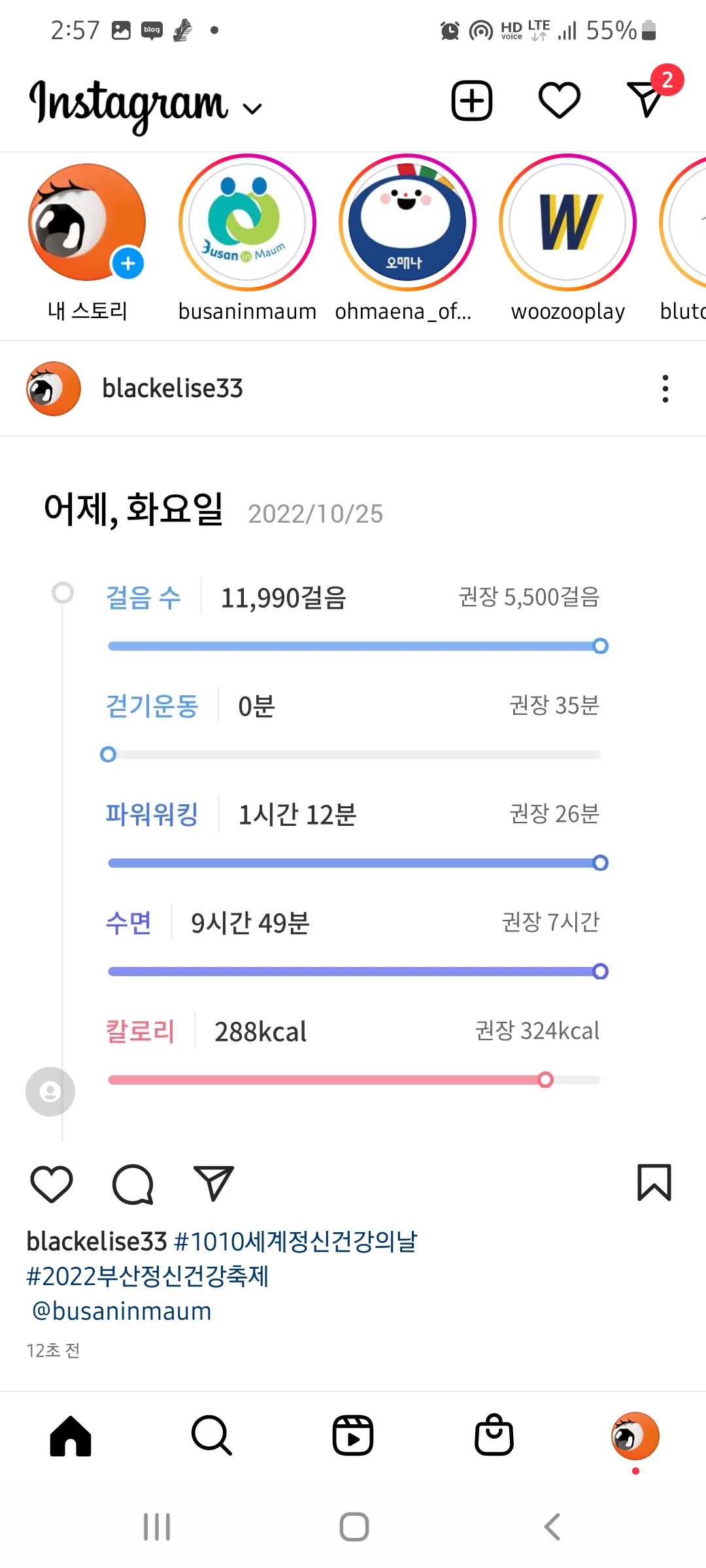Image resolution: width=706 pixels, height=1568 pixels.
Task: View woozooplay's story
Action: [x=567, y=223]
